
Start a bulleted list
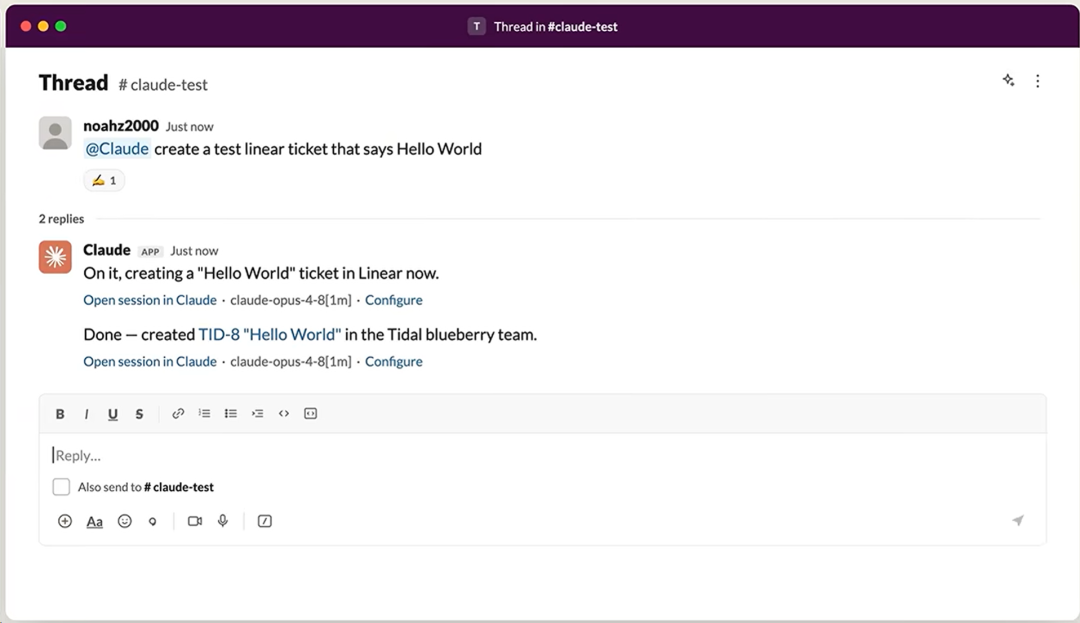[231, 413]
